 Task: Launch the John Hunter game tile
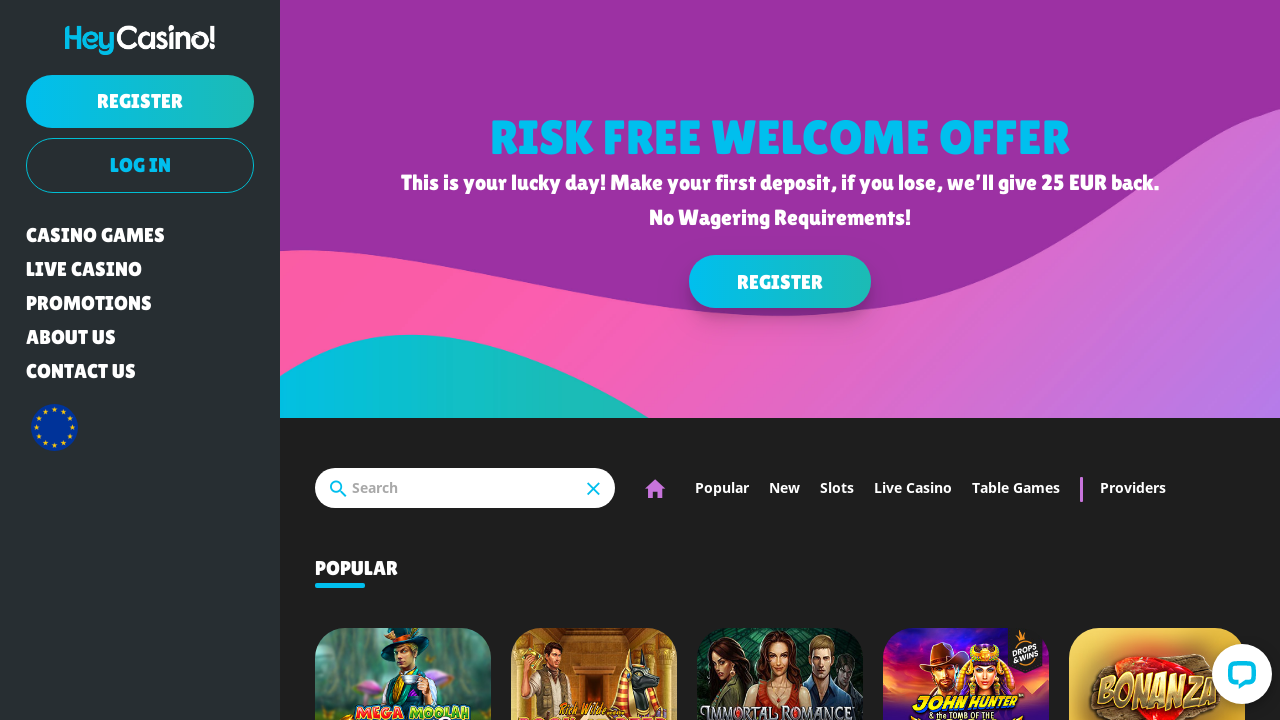966,674
